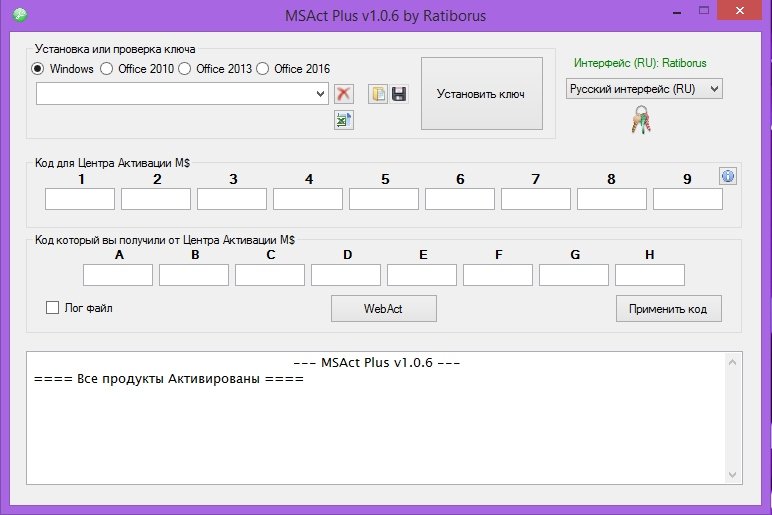Click confirmation code field E

point(422,275)
